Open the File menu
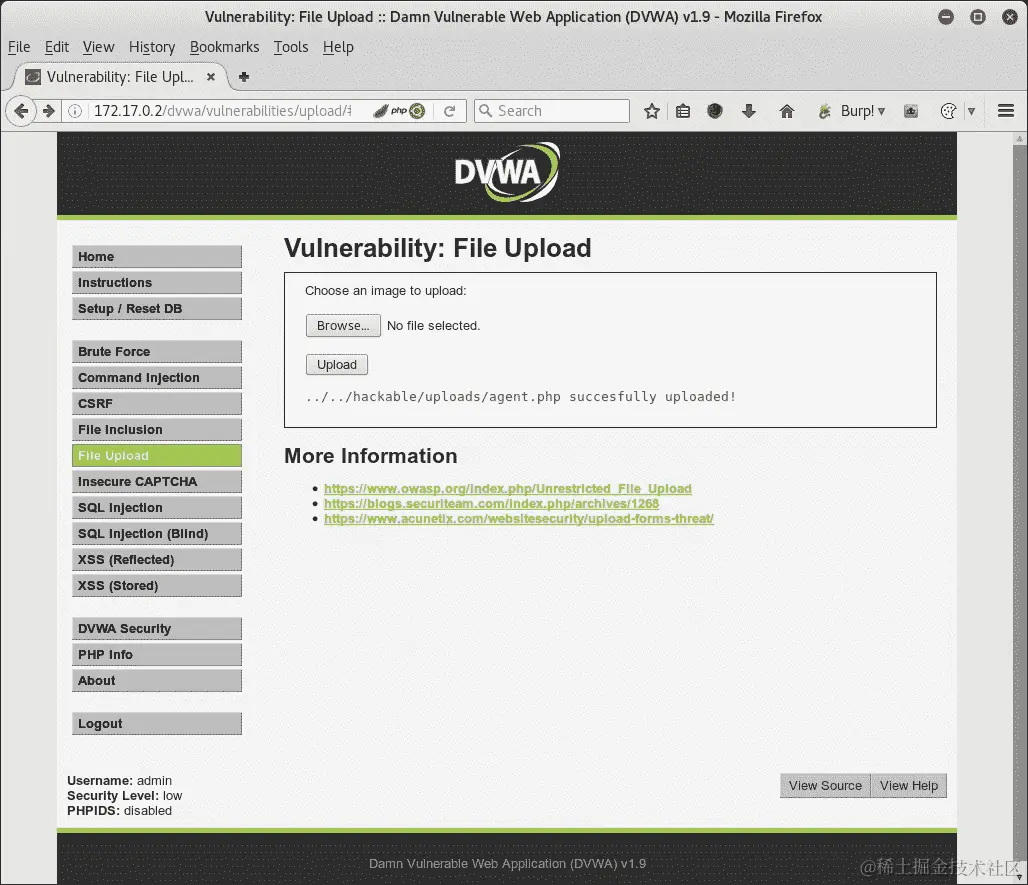 click(19, 47)
